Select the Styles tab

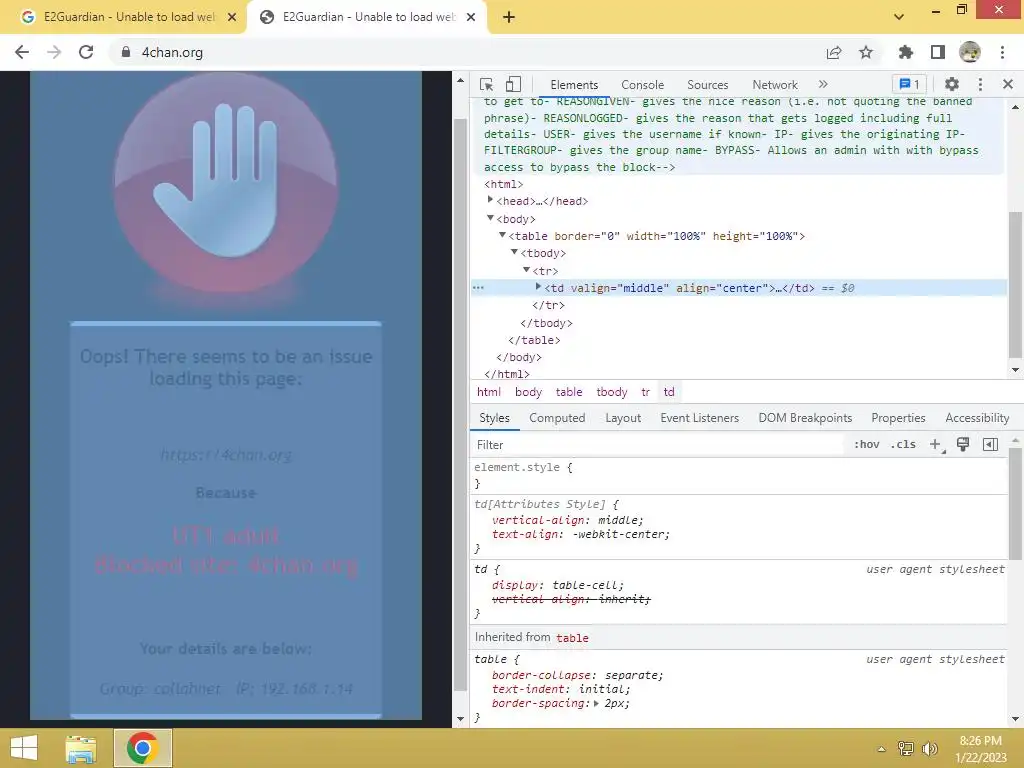[494, 418]
